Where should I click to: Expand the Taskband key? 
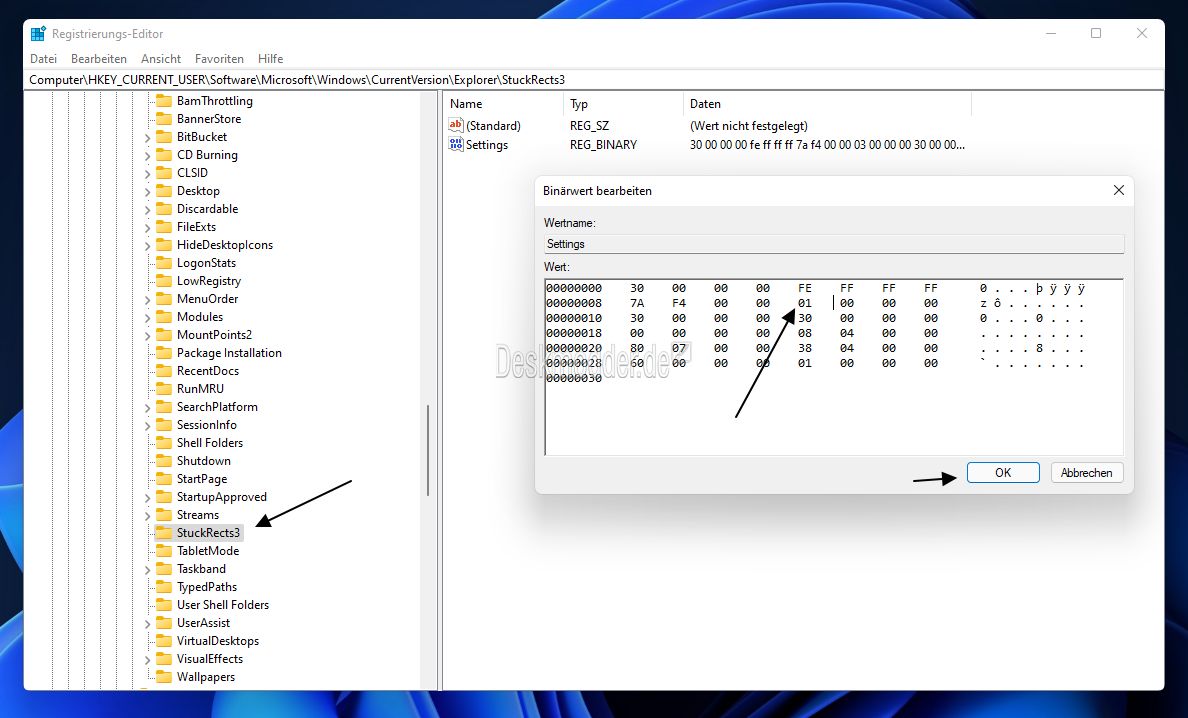pos(147,570)
